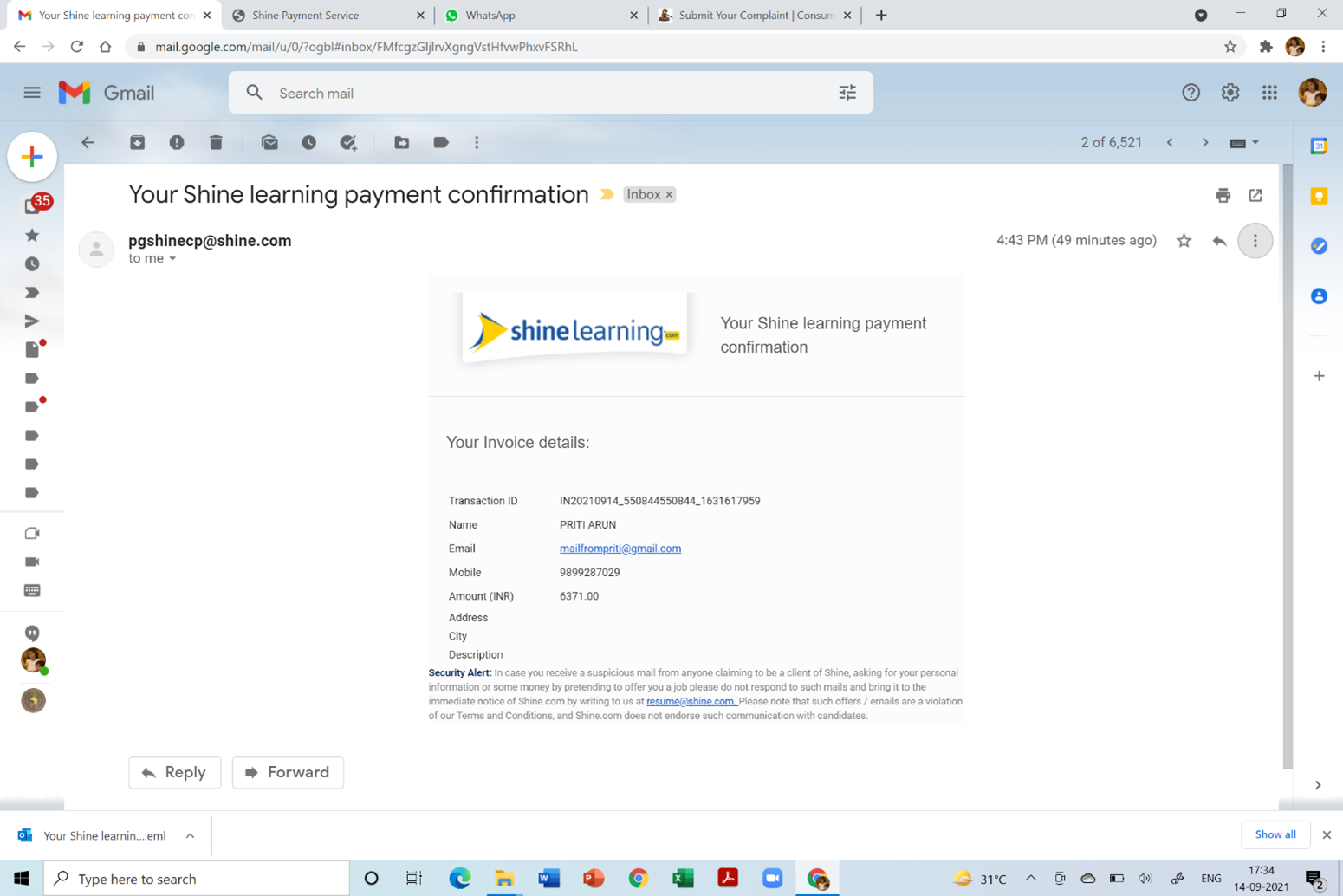1343x896 pixels.
Task: Delete the email with the trash icon
Action: coord(216,143)
